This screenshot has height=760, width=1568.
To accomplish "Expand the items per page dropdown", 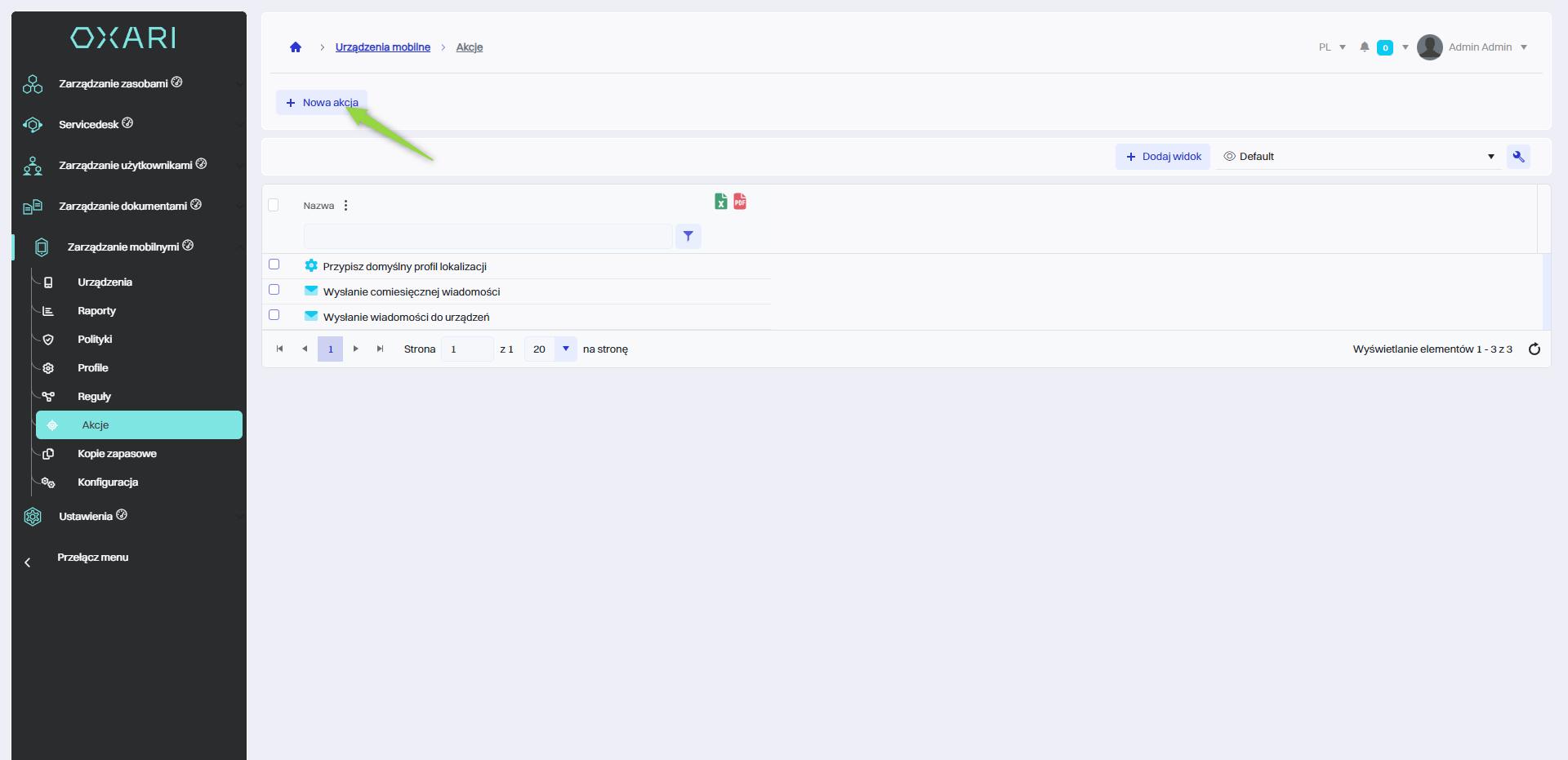I will pos(565,349).
